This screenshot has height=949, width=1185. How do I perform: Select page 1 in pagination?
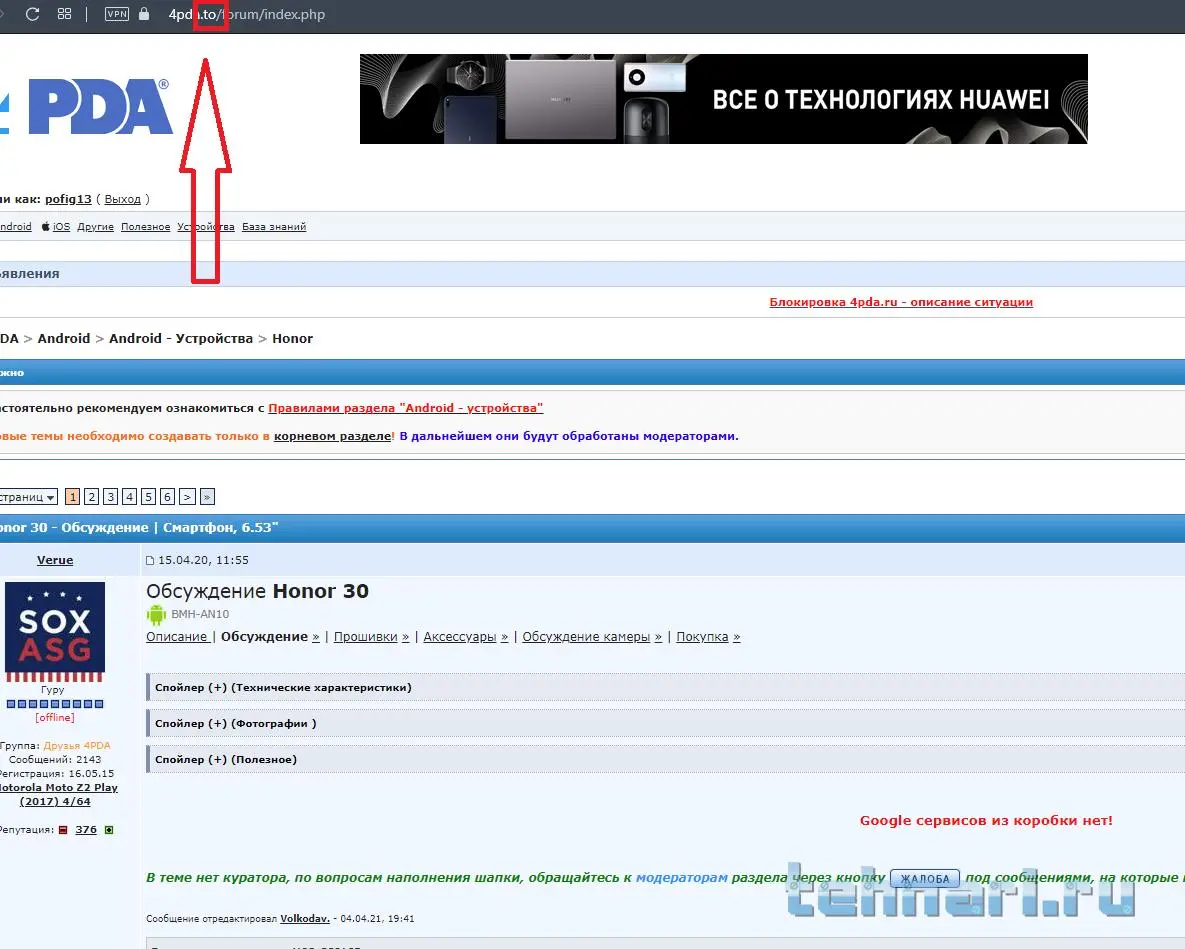pos(73,496)
